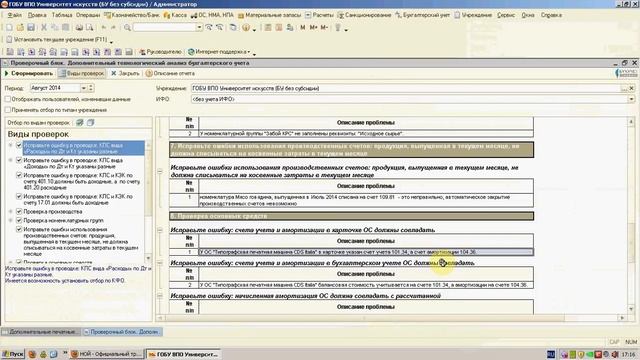Expand Проверка номенклатурных групп tree node

point(11,220)
